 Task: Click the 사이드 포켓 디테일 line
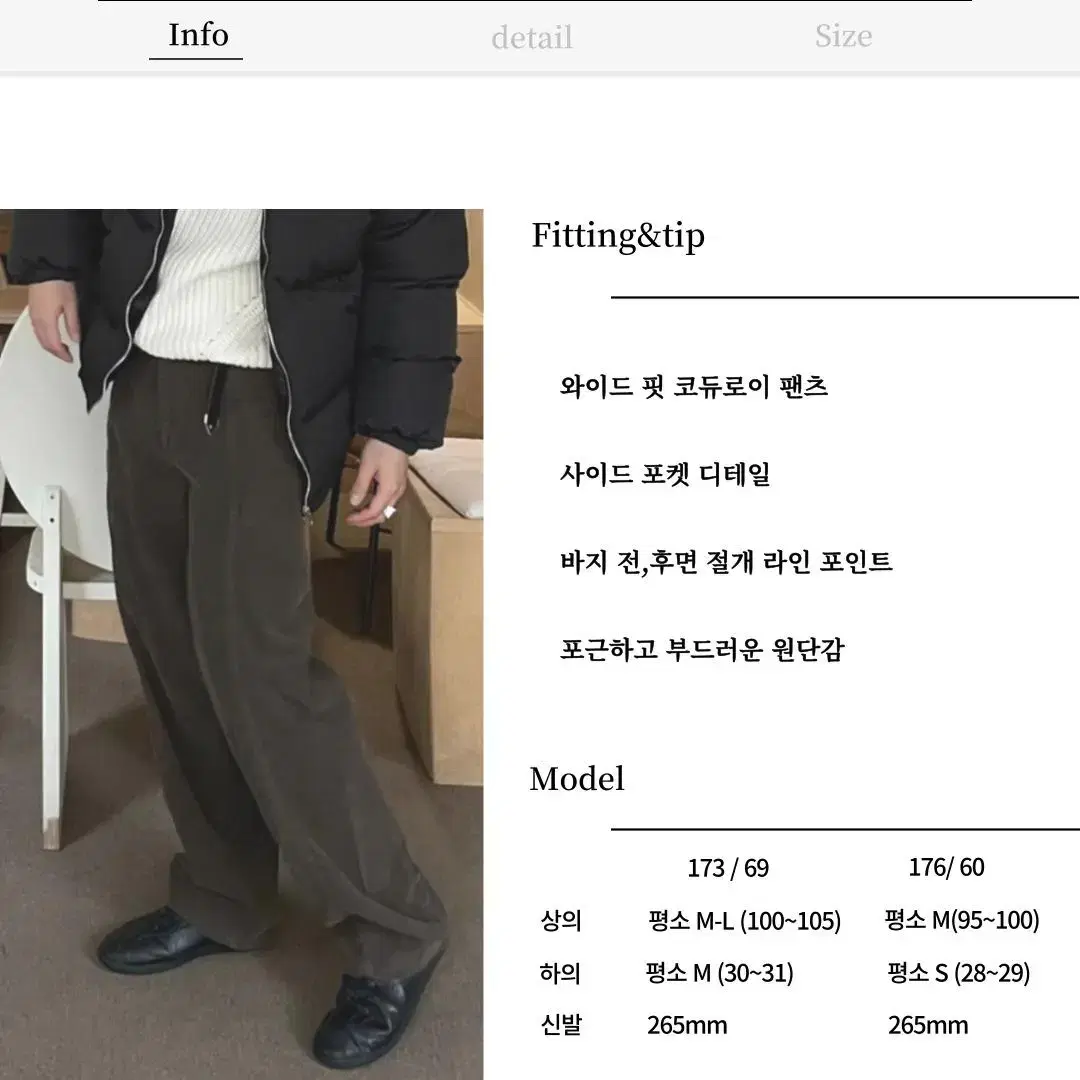[x=665, y=474]
